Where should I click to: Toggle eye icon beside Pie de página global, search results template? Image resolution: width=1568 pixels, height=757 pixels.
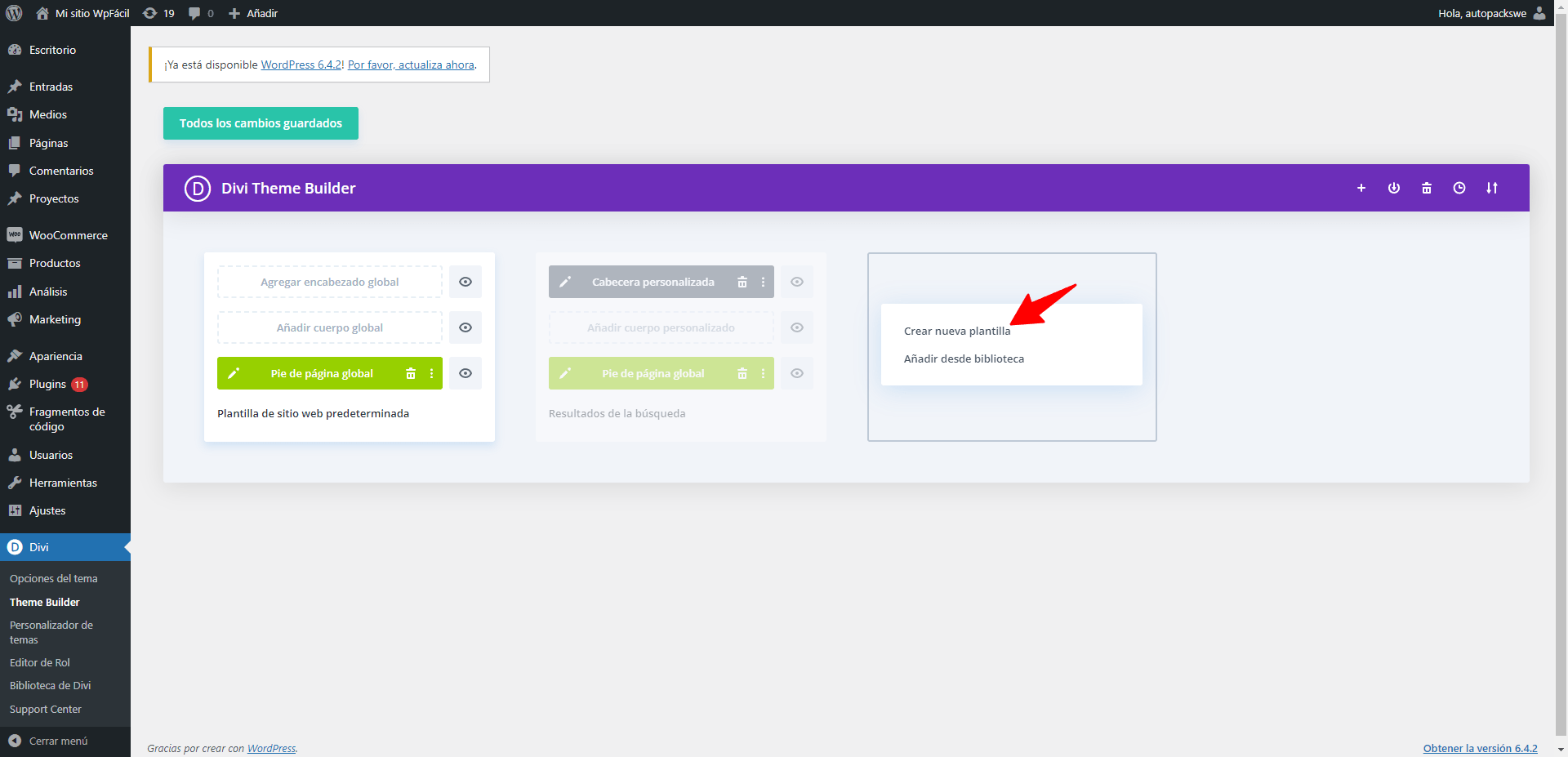click(797, 373)
